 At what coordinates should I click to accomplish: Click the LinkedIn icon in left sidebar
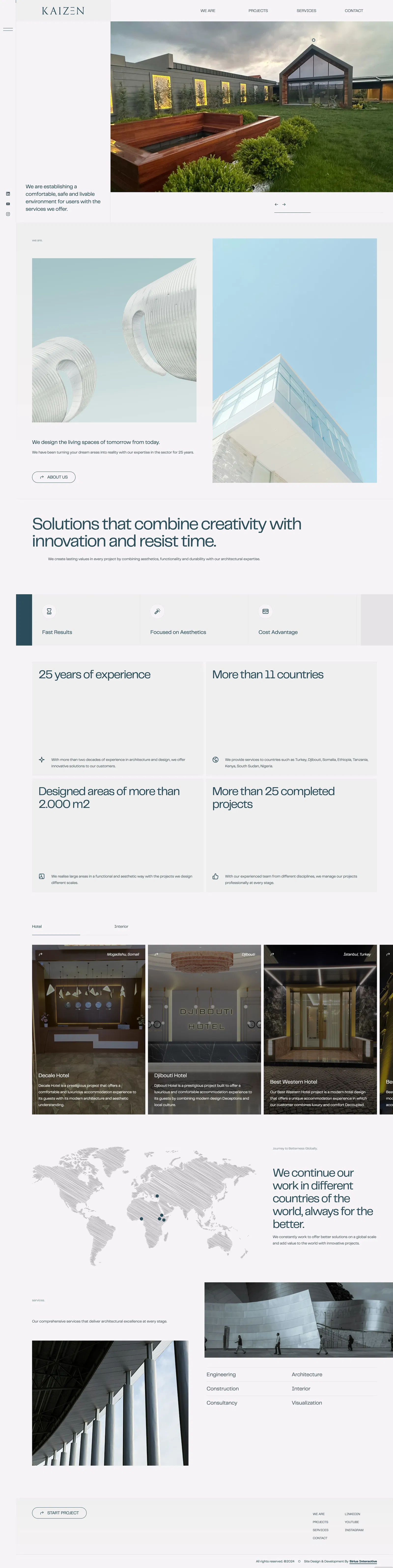pyautogui.click(x=8, y=194)
